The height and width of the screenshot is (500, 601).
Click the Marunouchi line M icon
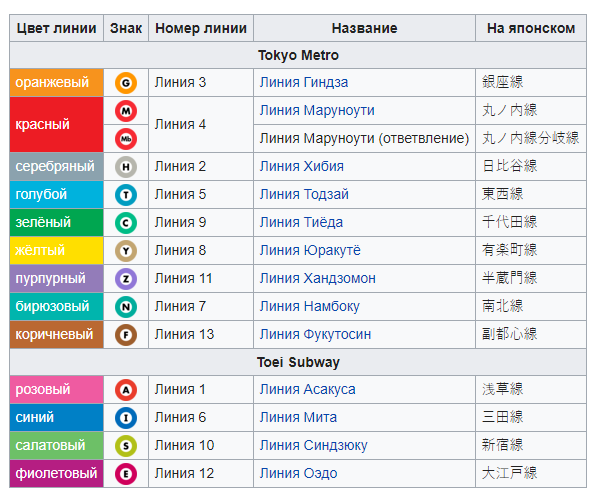126,111
